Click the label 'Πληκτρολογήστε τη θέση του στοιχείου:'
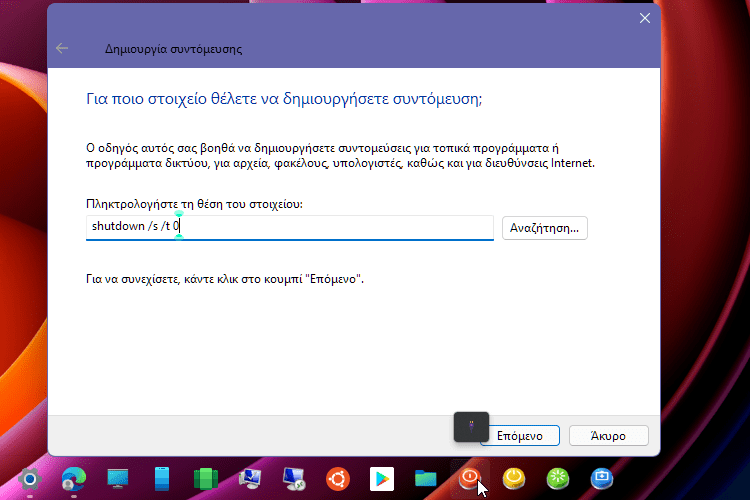This screenshot has width=750, height=500. (194, 204)
